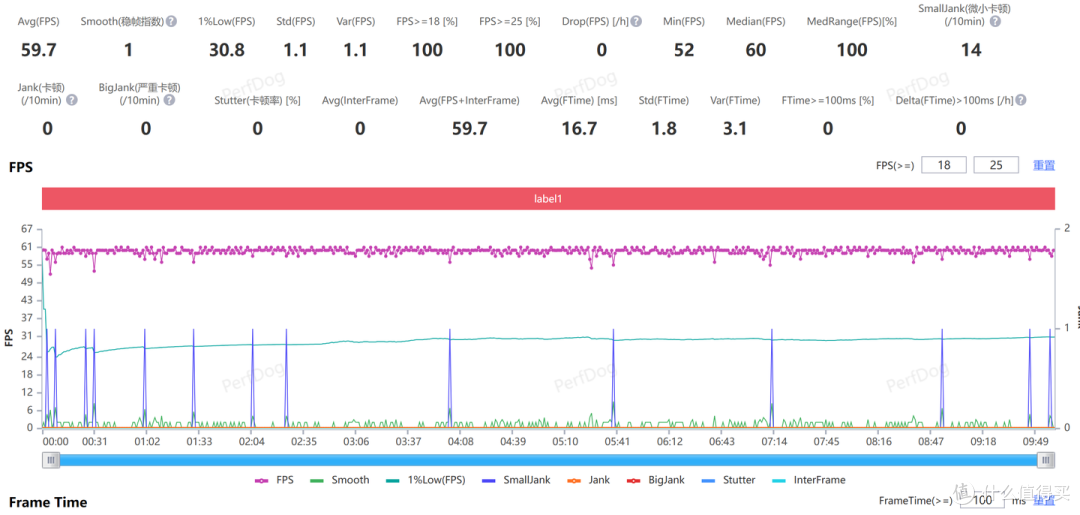Click the Std(FPS) label
This screenshot has height=515, width=1080.
coord(297,21)
